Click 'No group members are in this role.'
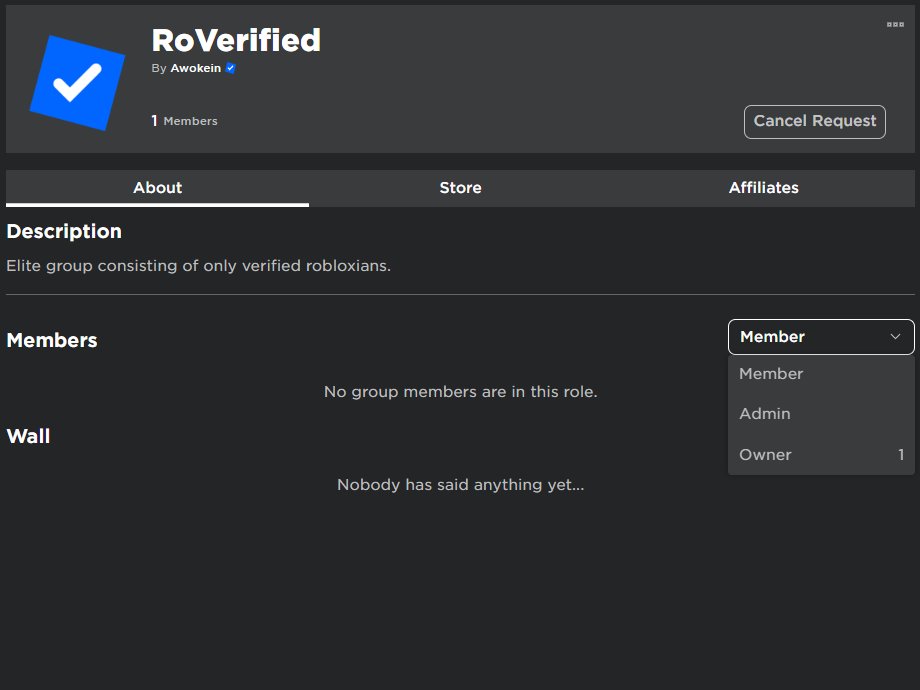The image size is (920, 690). coord(461,391)
